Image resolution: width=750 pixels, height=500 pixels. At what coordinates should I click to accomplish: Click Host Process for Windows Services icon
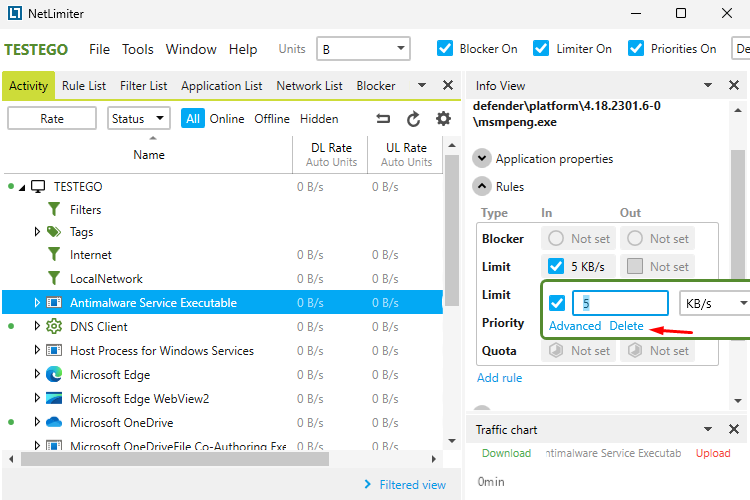[54, 351]
